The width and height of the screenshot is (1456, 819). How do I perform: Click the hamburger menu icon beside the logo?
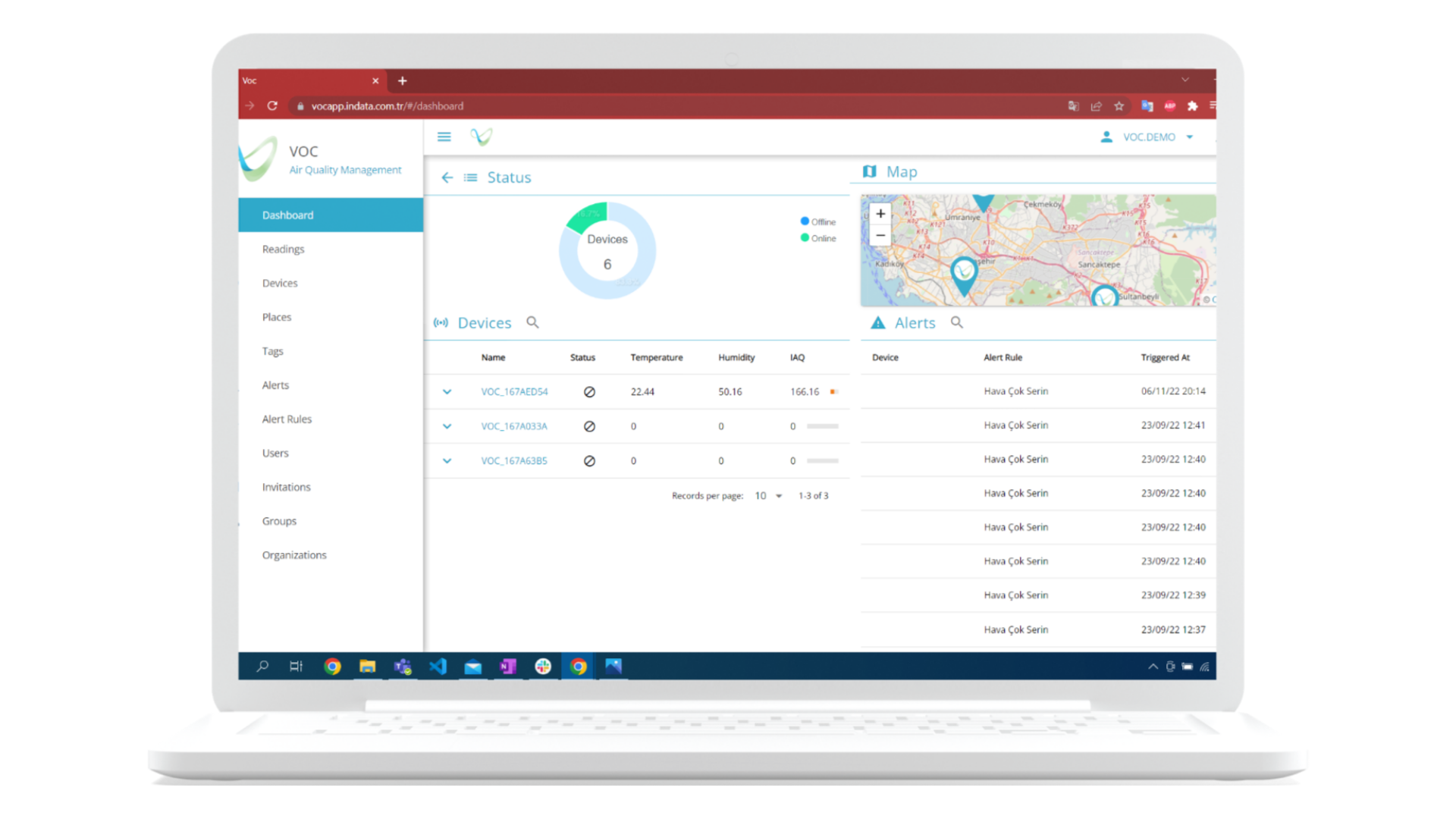point(444,136)
